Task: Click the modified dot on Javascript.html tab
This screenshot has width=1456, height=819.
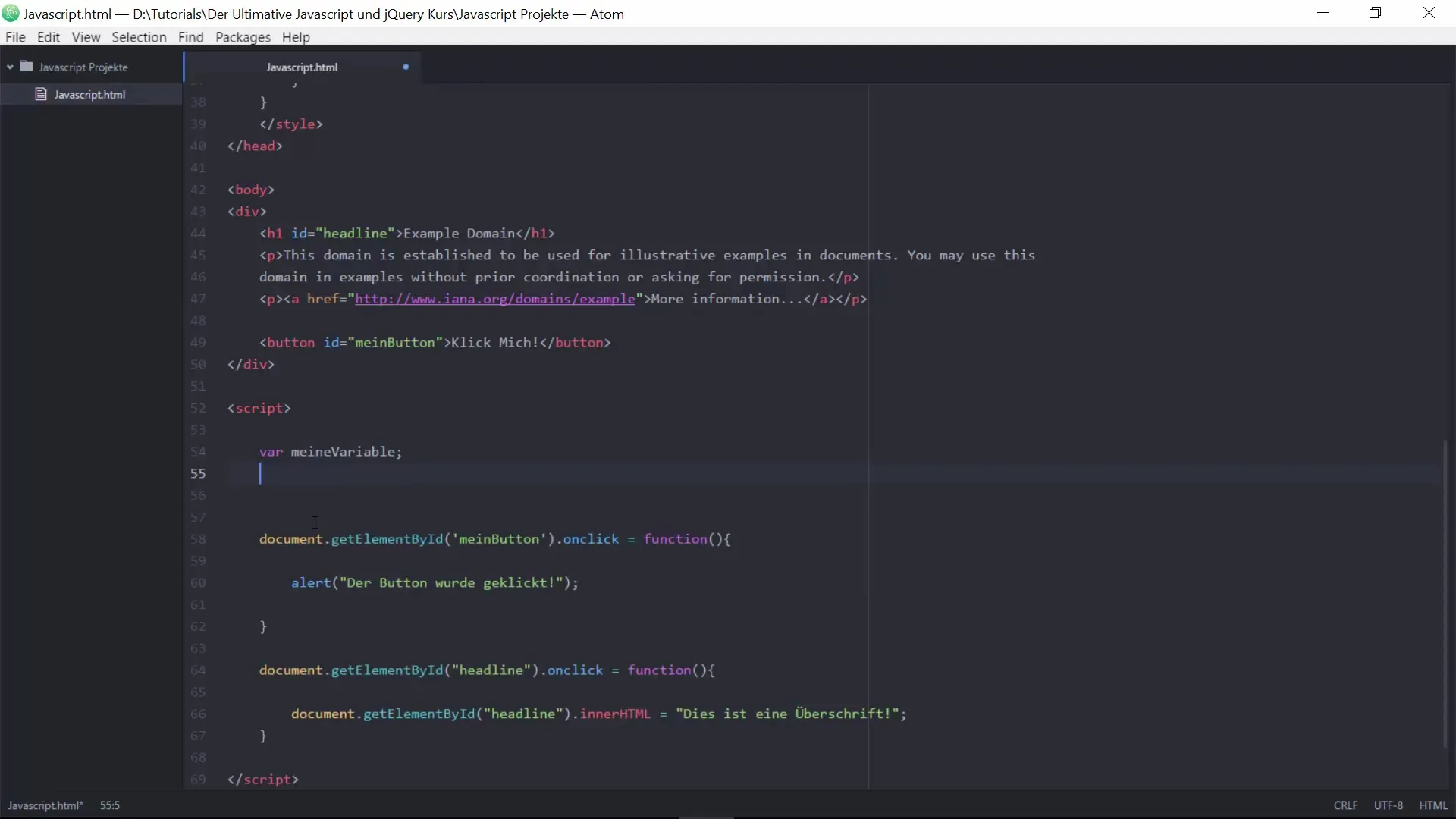Action: [406, 67]
